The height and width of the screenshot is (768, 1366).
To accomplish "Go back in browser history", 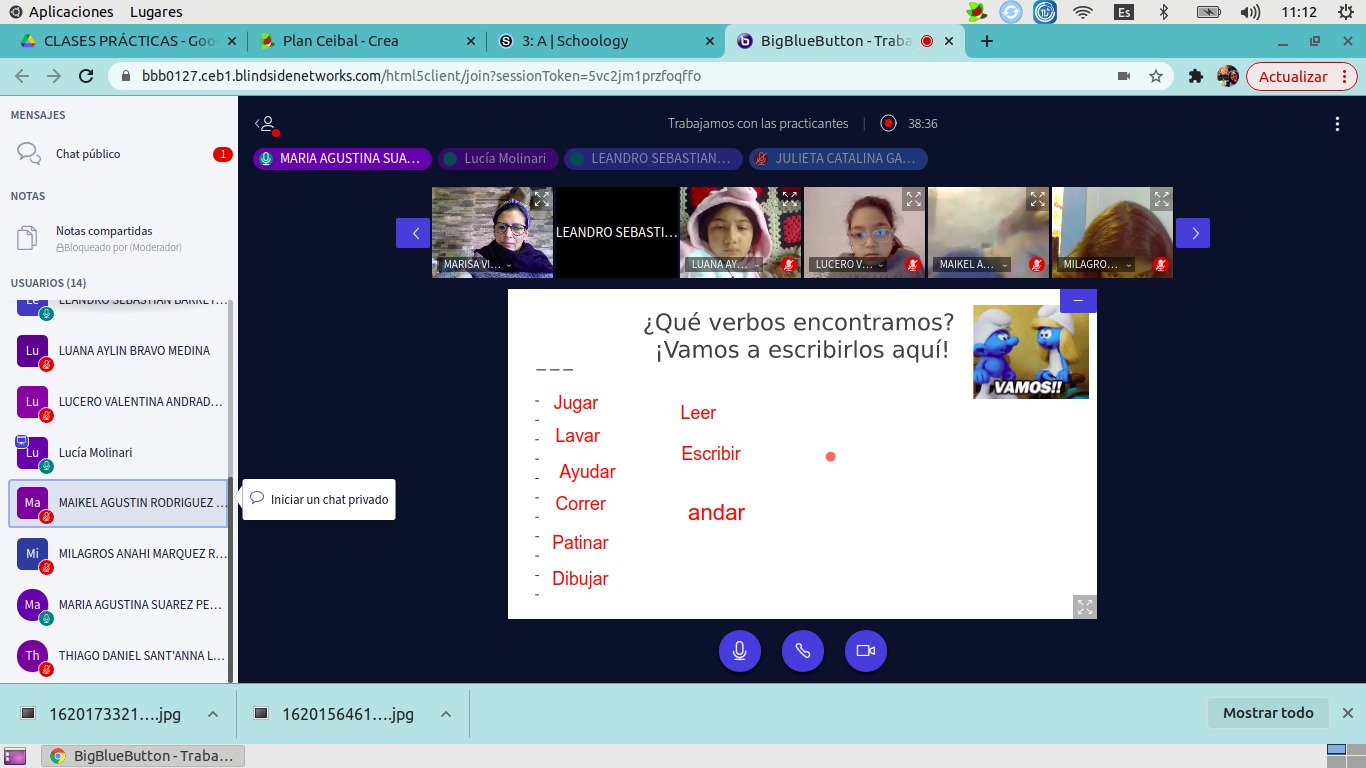I will (22, 76).
